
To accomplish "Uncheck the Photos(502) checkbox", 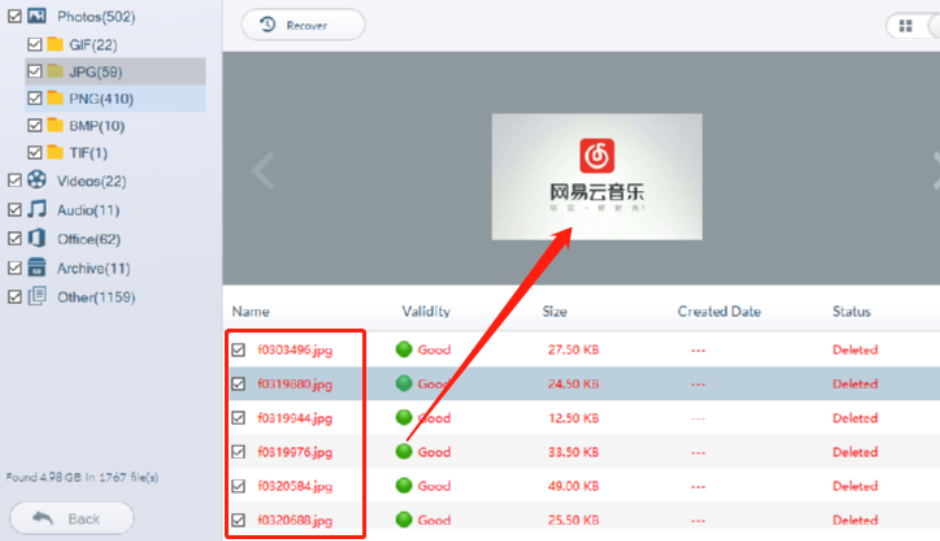I will (14, 16).
